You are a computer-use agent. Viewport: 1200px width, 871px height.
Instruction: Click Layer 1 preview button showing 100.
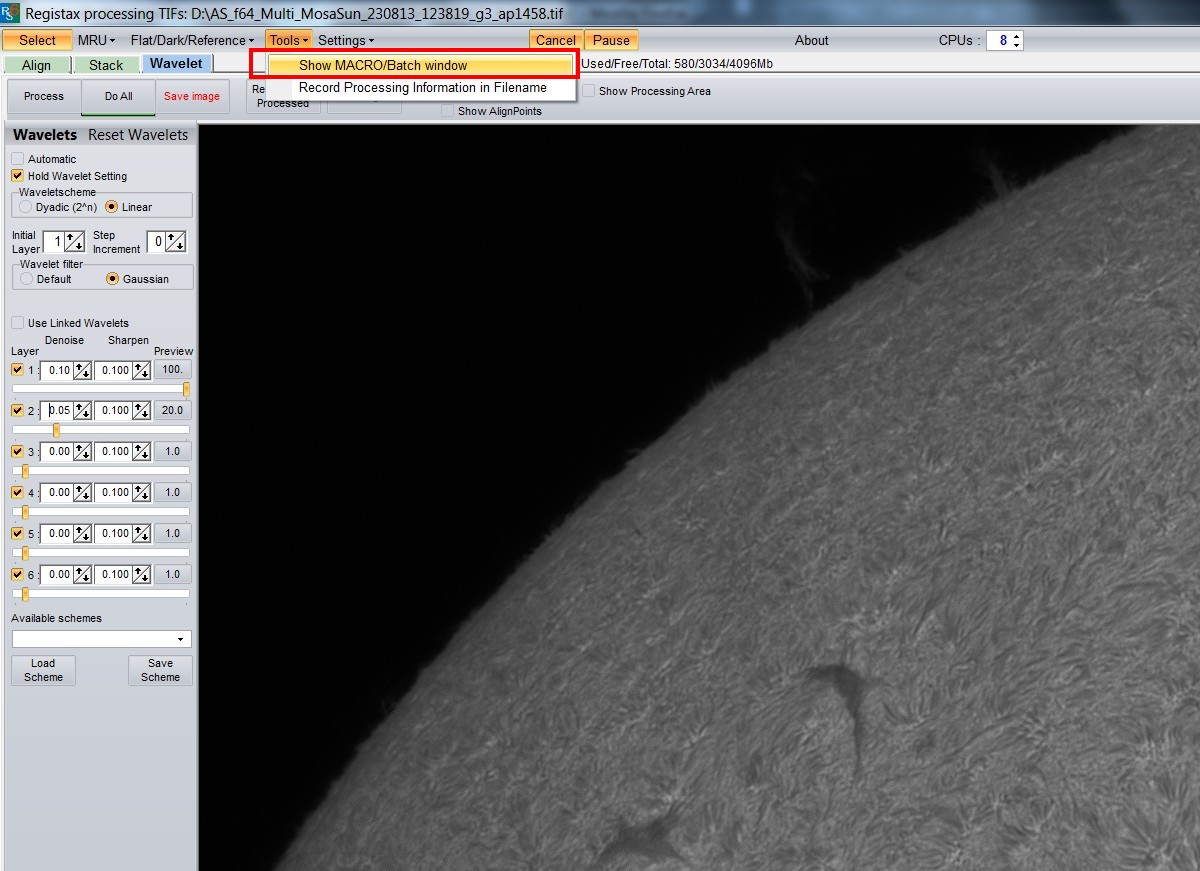click(x=173, y=370)
